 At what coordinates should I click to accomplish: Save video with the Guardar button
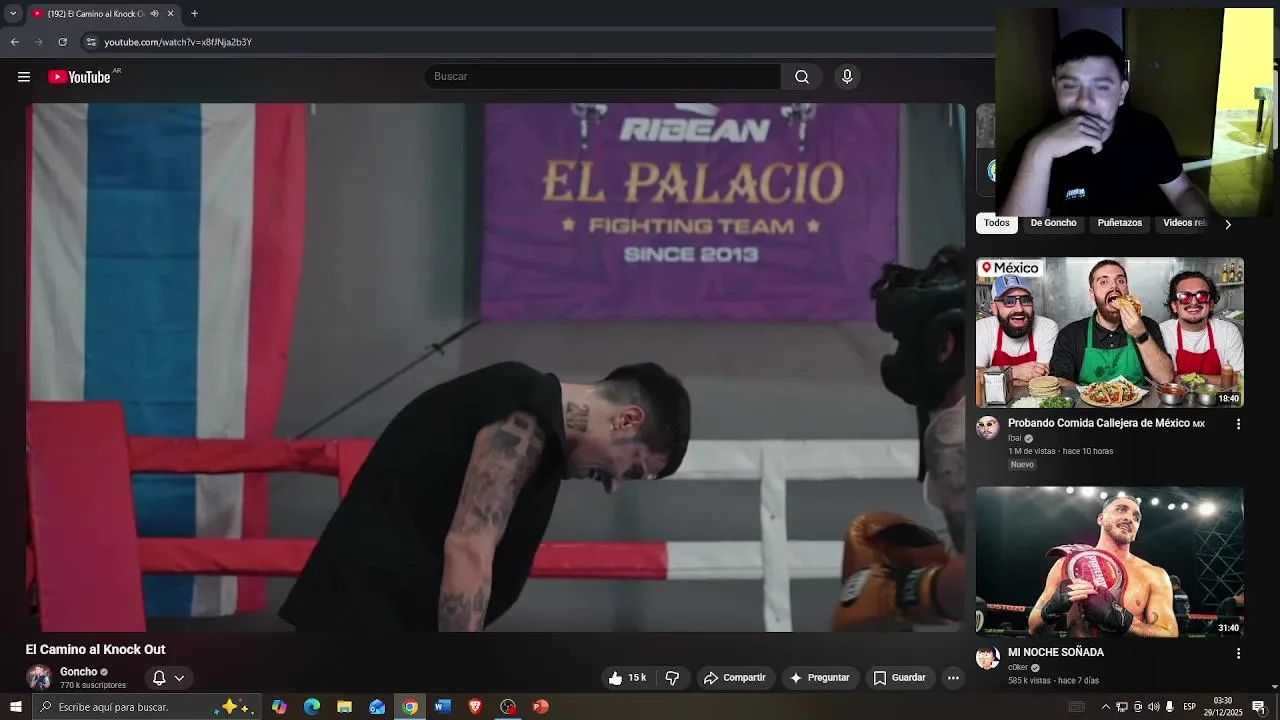[899, 678]
